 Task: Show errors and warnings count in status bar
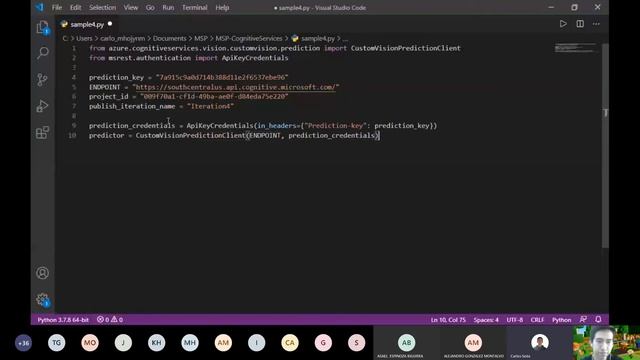click(x=110, y=320)
